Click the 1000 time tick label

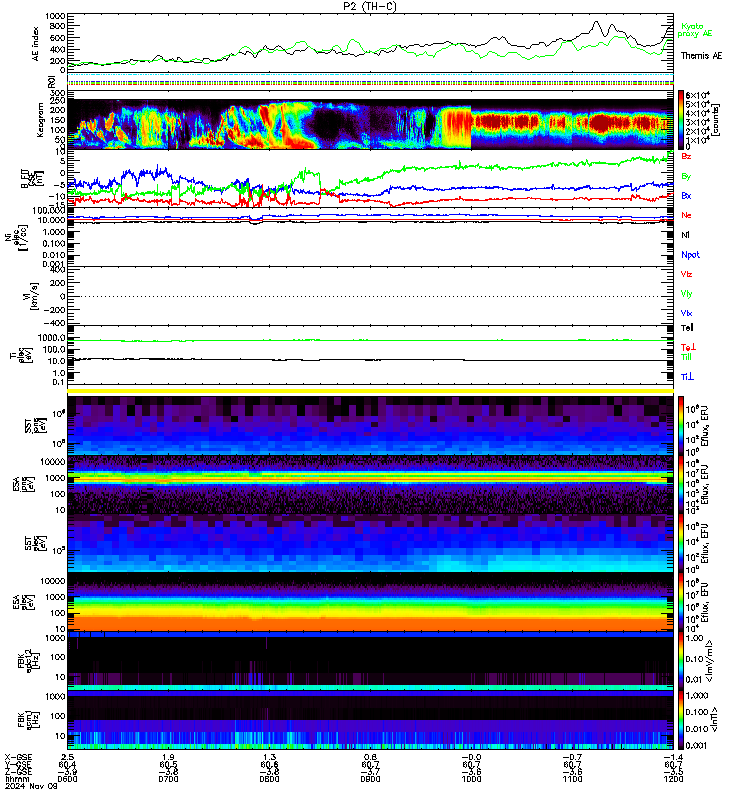point(471,779)
